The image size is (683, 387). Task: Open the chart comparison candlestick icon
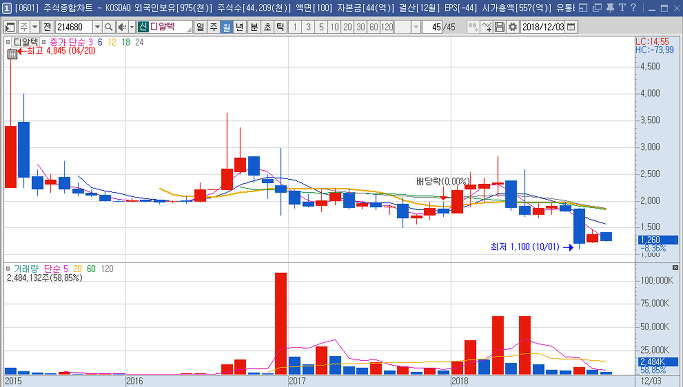[473, 27]
